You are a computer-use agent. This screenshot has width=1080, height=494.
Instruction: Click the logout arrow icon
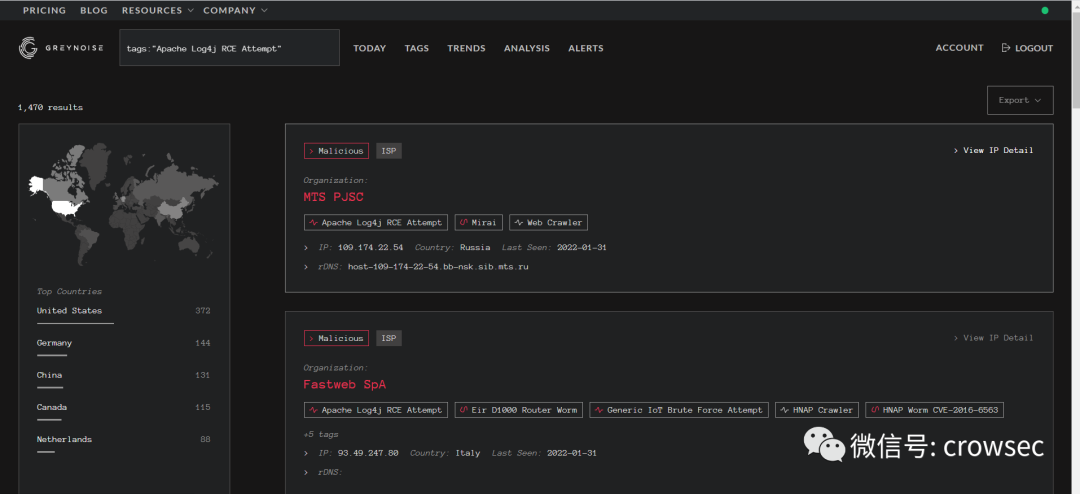1006,48
